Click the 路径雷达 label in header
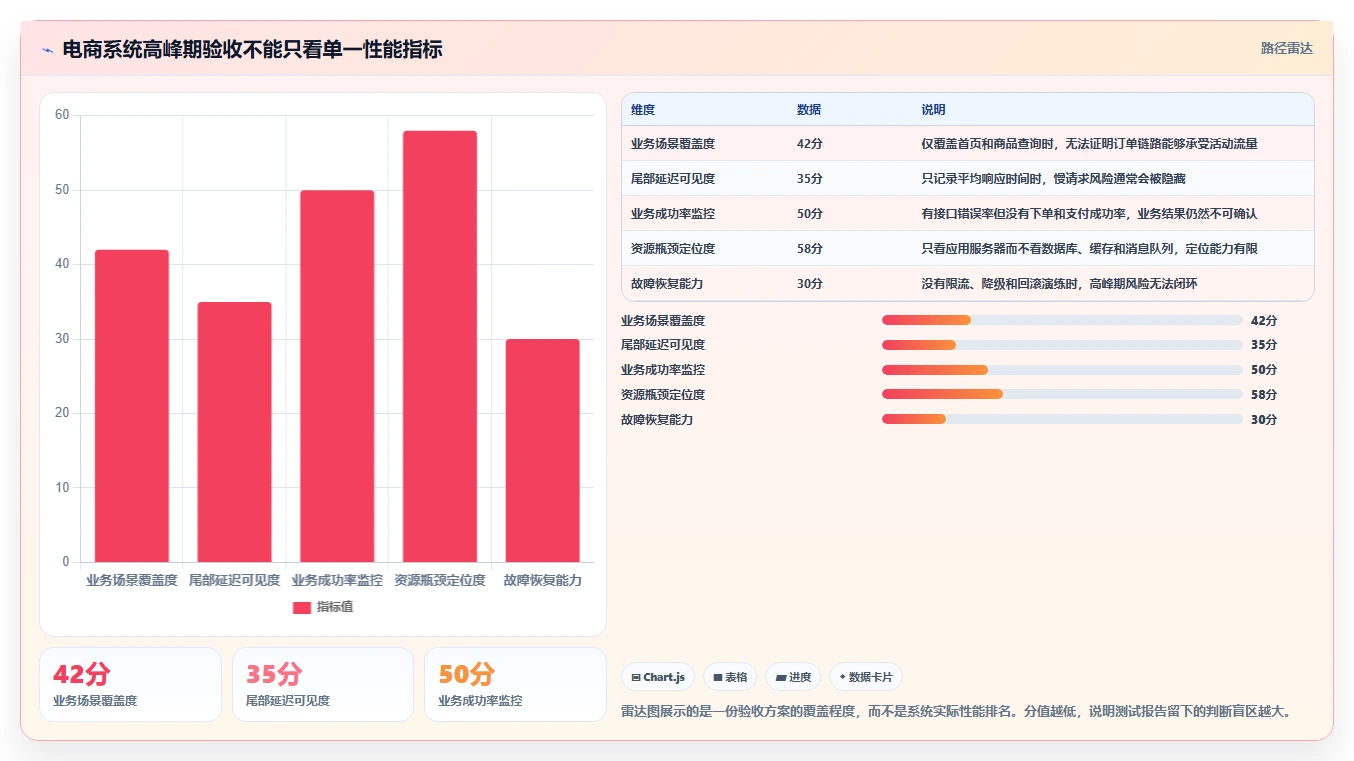The width and height of the screenshot is (1354, 761). tap(1286, 48)
